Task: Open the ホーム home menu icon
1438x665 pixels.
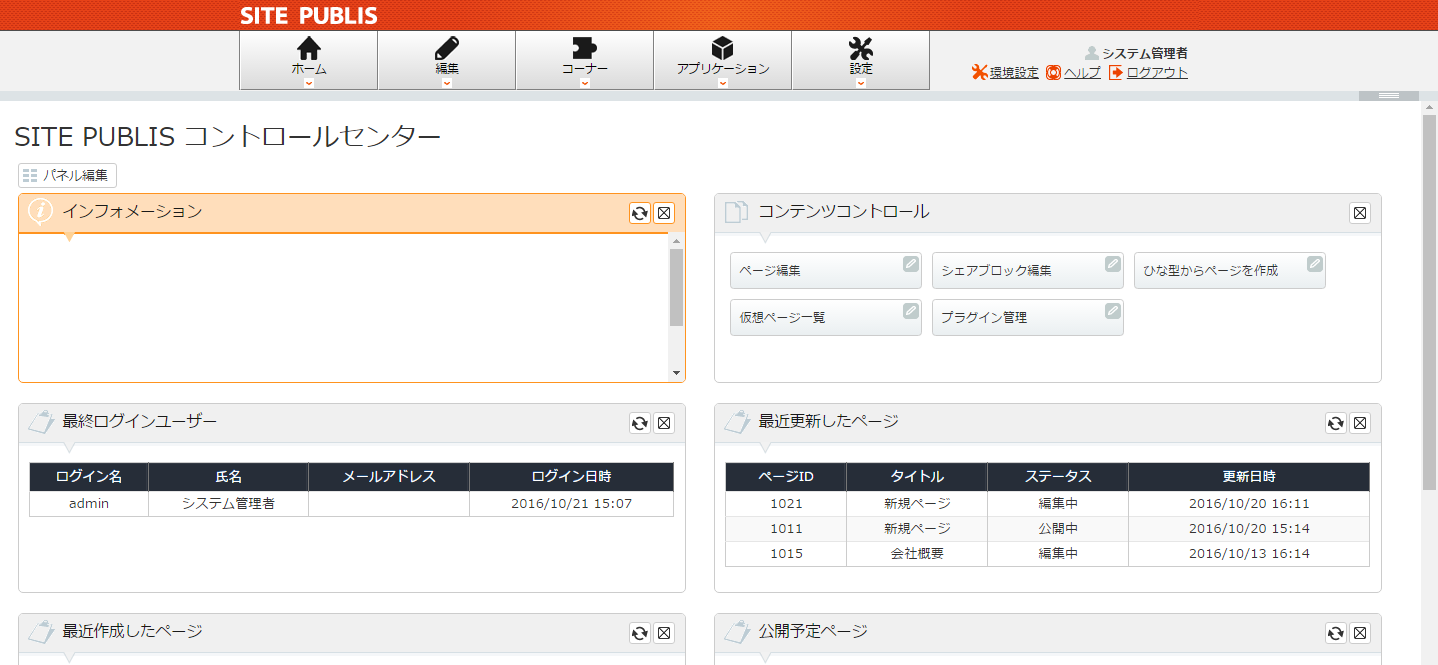Action: (x=309, y=48)
